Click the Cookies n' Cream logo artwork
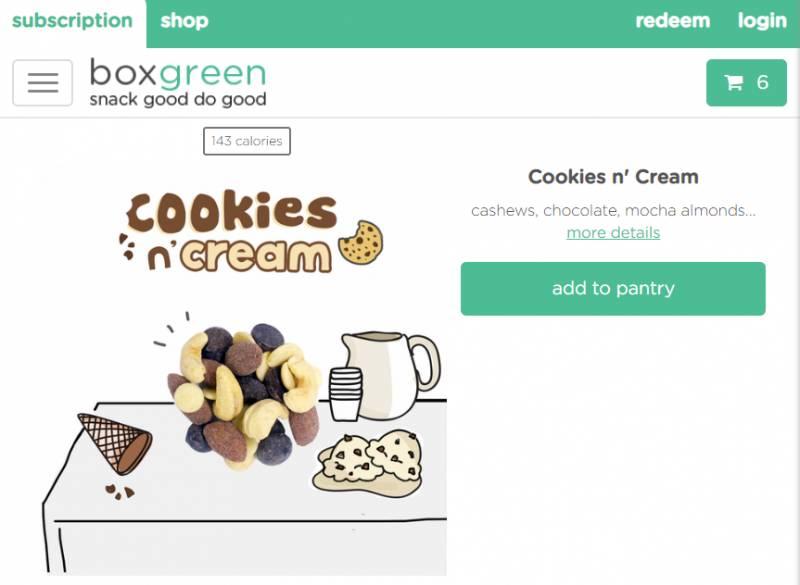Screen dimensions: 800x585 [250, 231]
